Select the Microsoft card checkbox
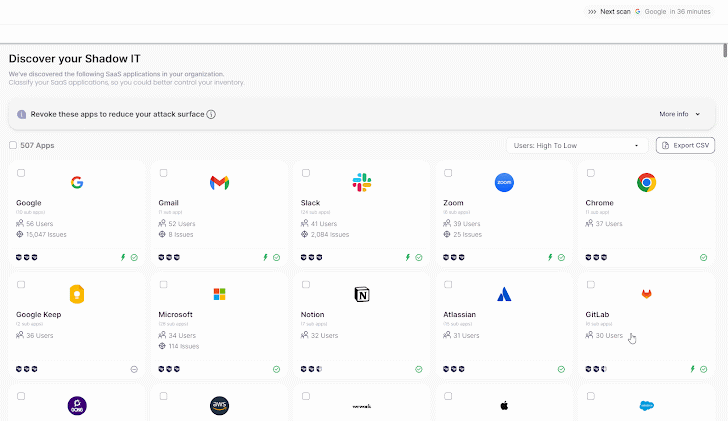 164,285
